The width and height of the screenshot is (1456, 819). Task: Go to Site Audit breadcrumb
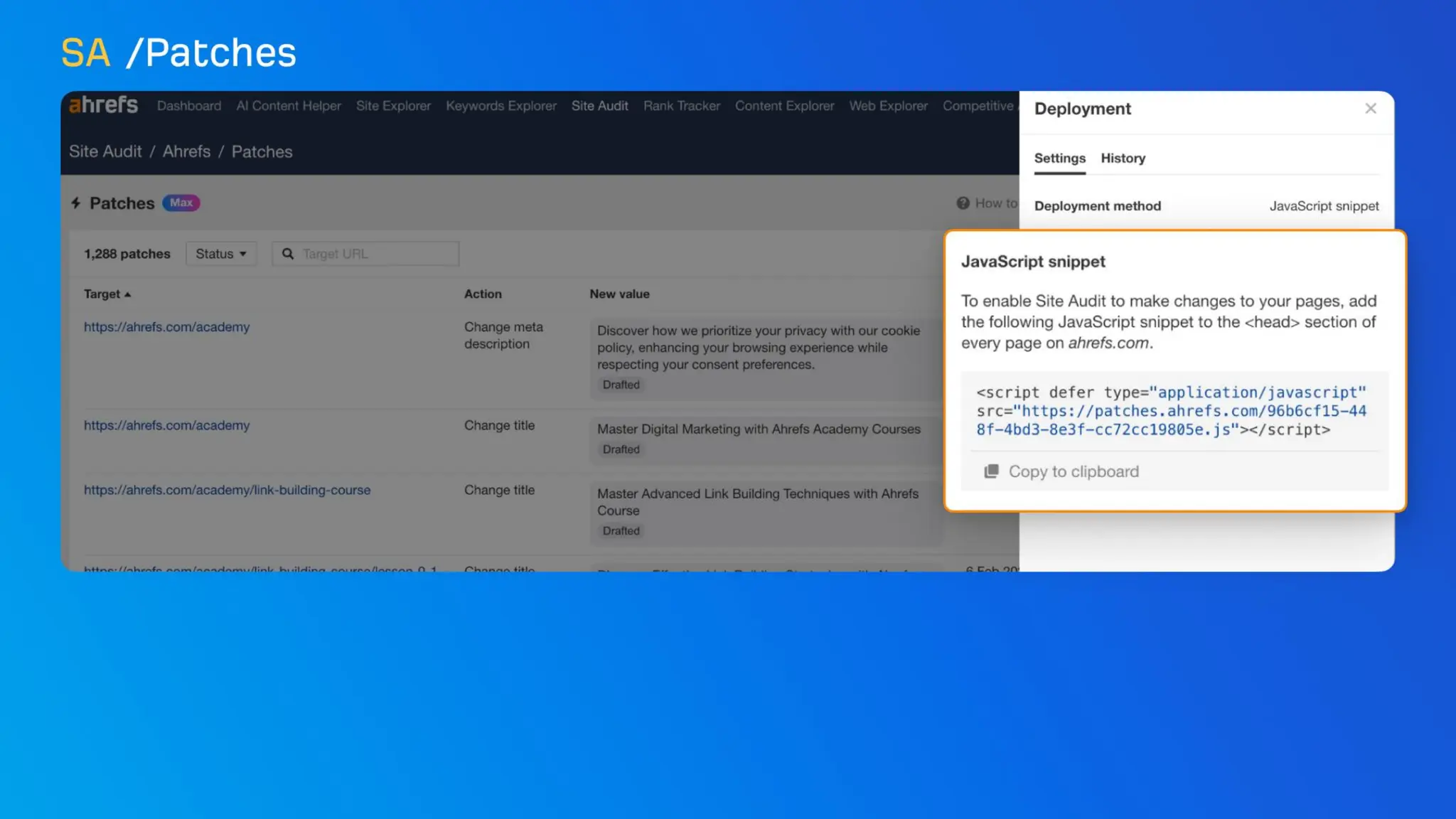(105, 151)
